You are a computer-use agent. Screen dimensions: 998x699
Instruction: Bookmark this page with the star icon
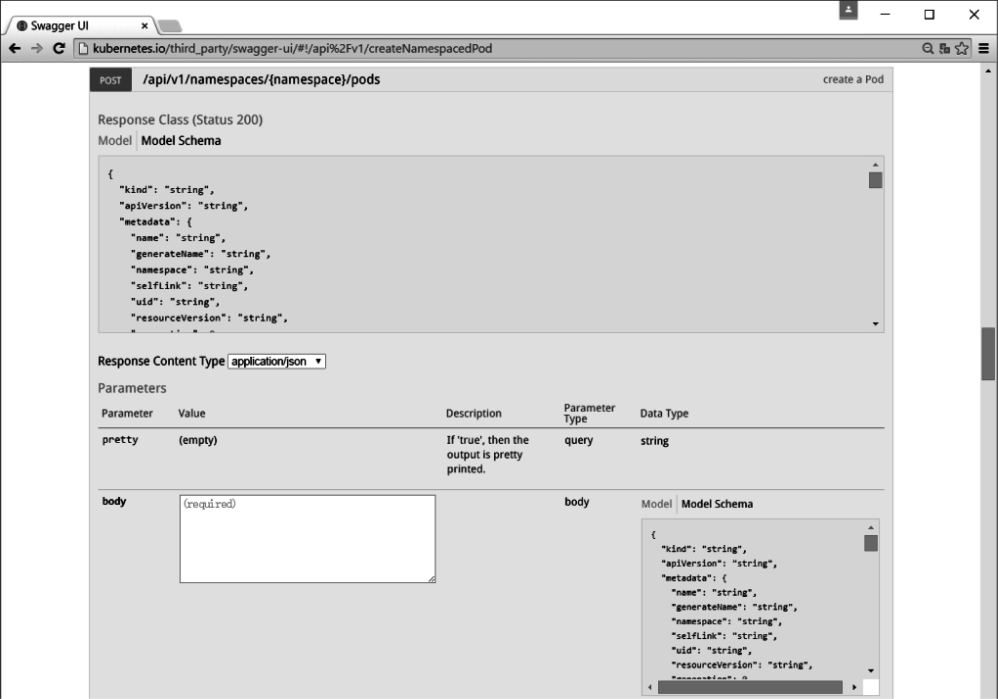point(962,48)
